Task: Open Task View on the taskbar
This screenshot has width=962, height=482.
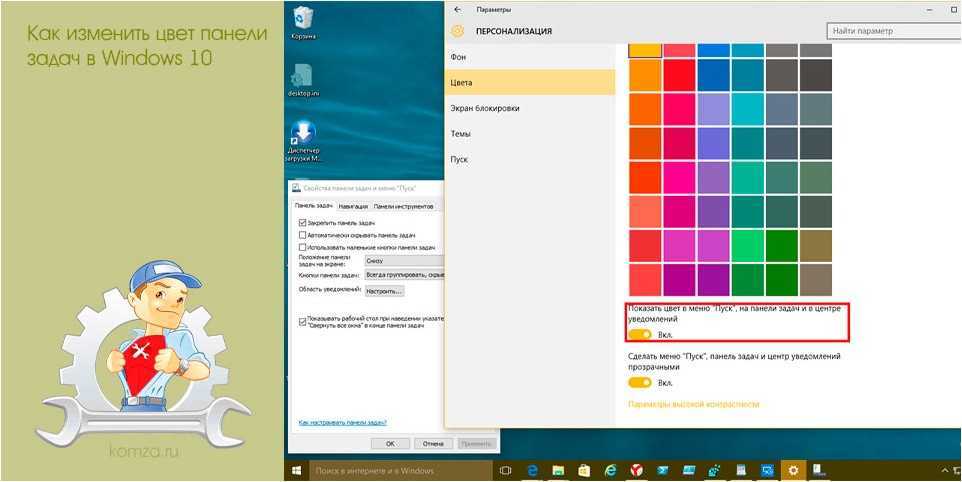Action: click(505, 470)
